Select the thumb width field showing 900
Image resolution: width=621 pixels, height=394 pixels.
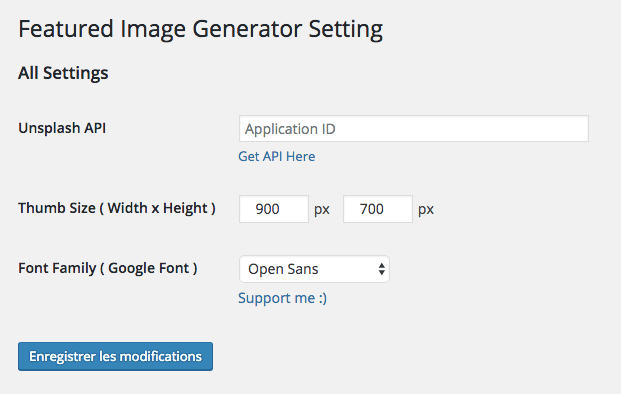pos(274,209)
